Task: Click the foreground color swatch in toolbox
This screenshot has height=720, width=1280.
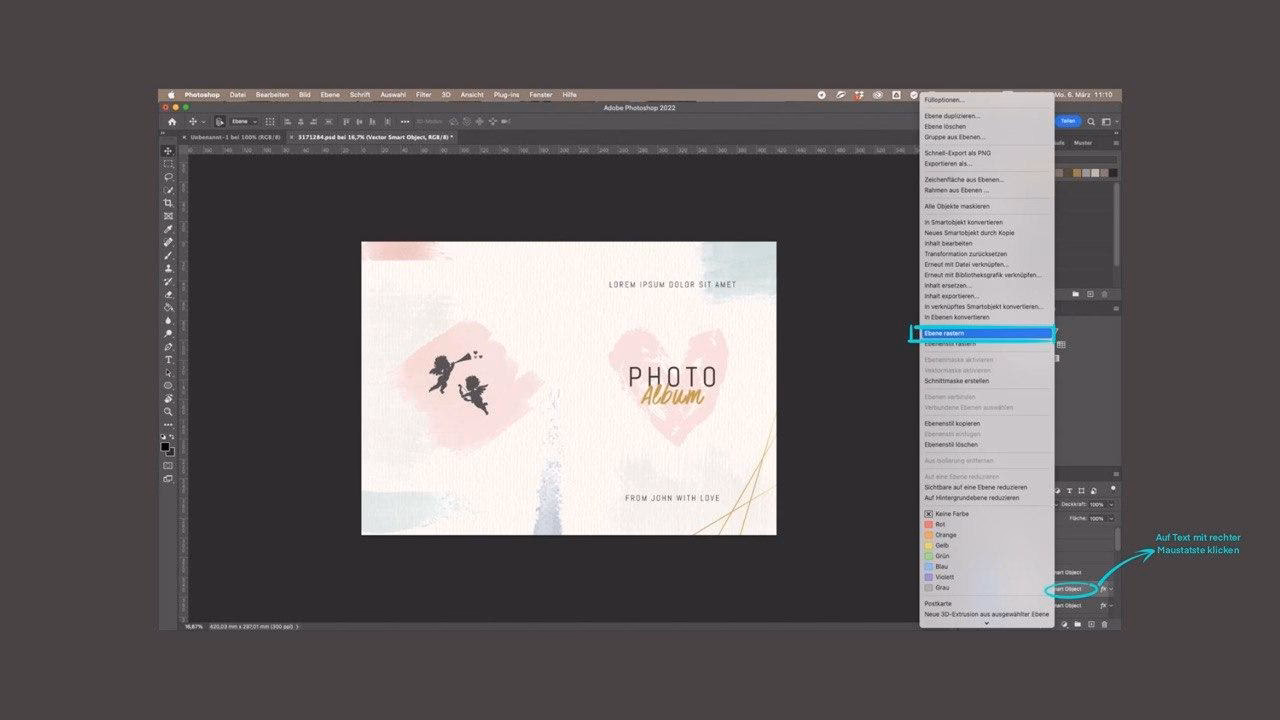Action: click(165, 446)
